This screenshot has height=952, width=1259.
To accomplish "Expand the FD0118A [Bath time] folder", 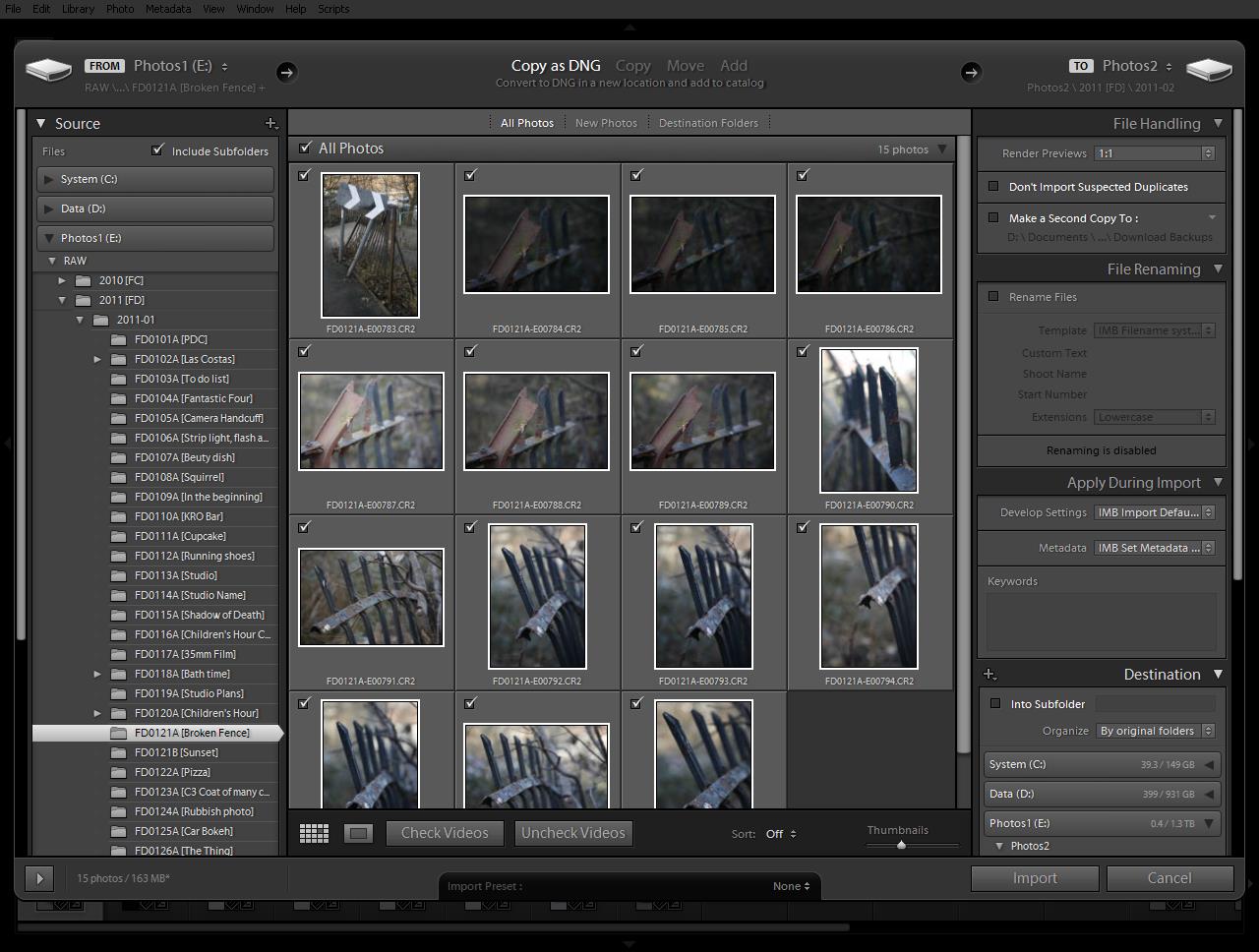I will point(97,674).
